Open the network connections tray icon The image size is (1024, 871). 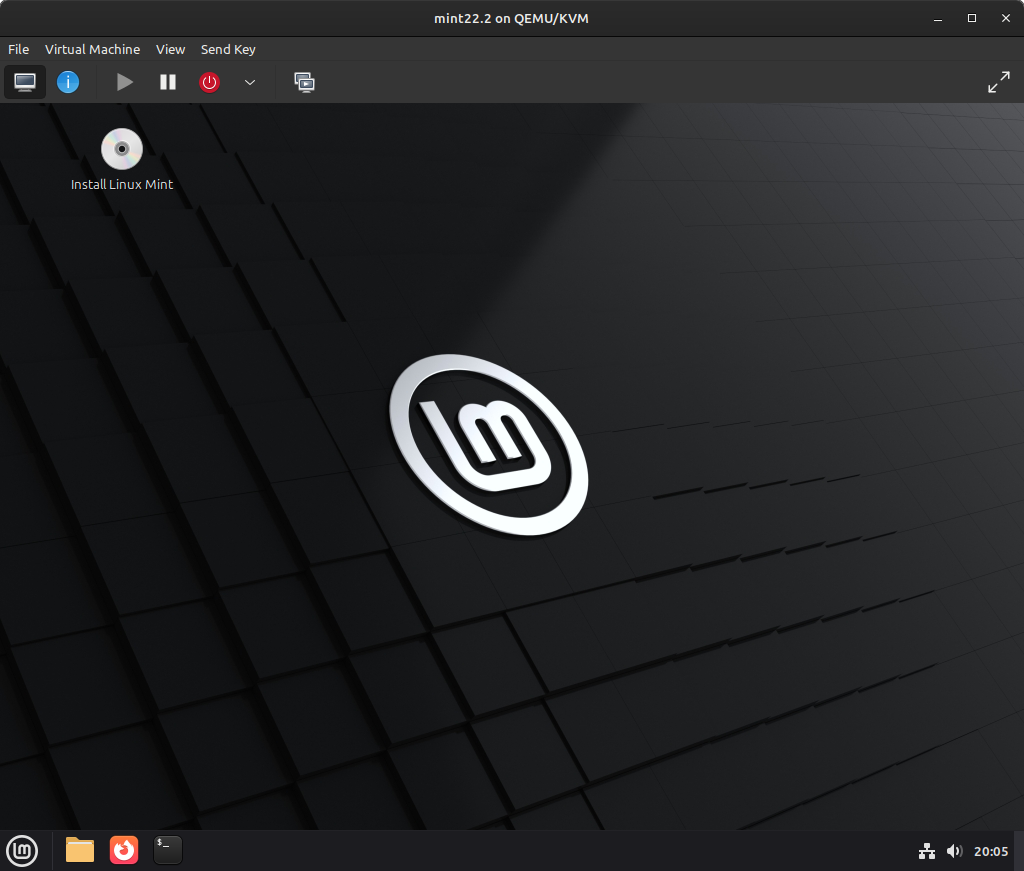click(927, 851)
